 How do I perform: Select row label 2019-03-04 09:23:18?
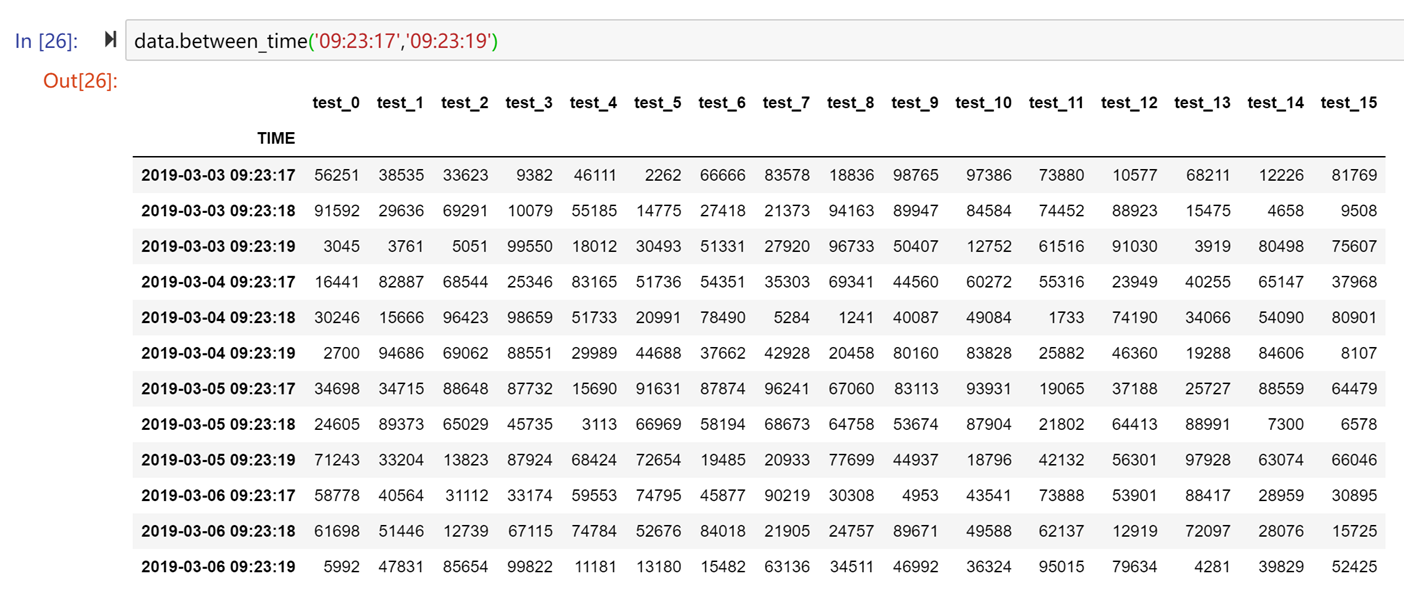pos(218,318)
